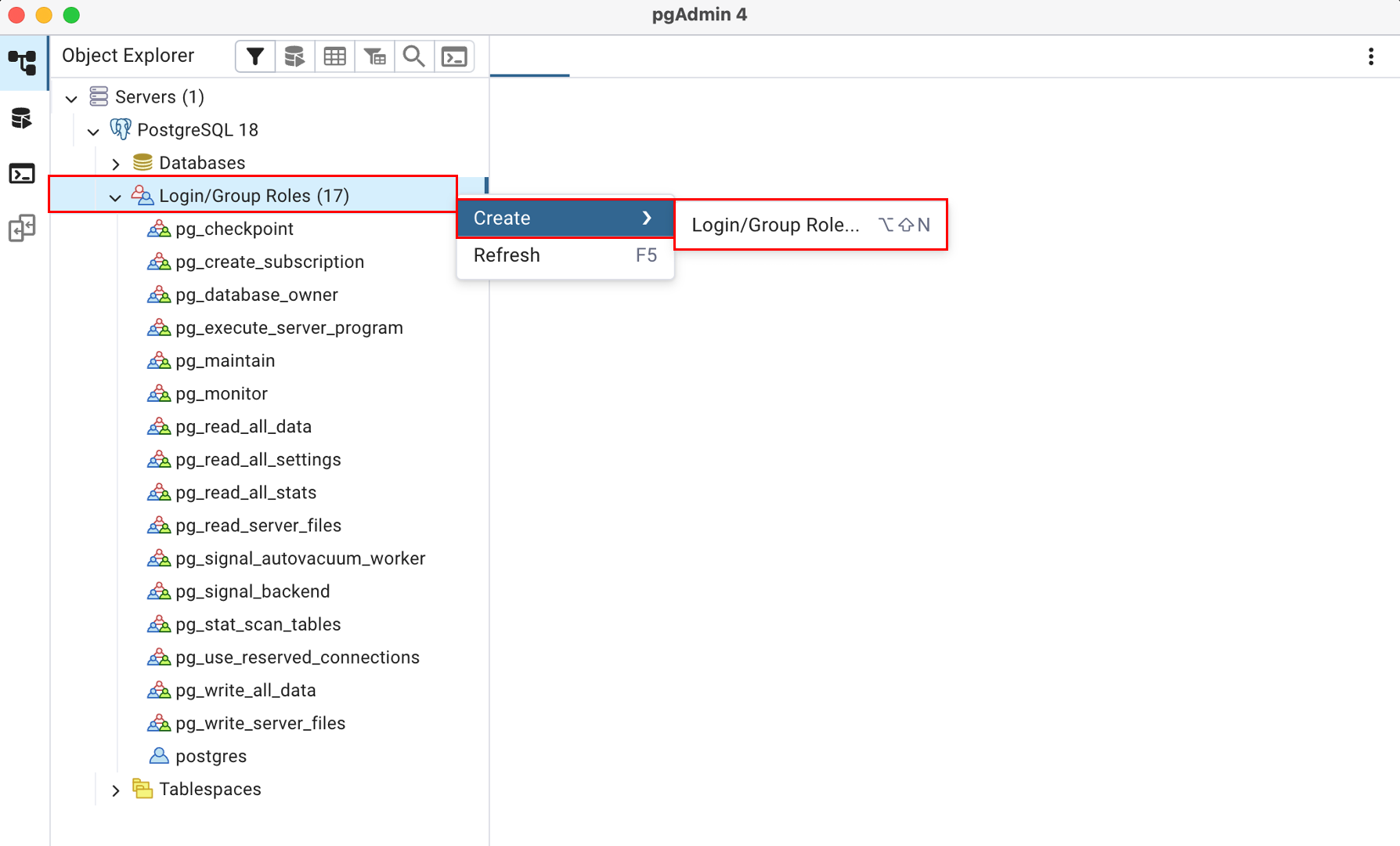Select Login/Group Roles (17) tree item
Viewport: 1400px width, 846px height.
pyautogui.click(x=254, y=195)
